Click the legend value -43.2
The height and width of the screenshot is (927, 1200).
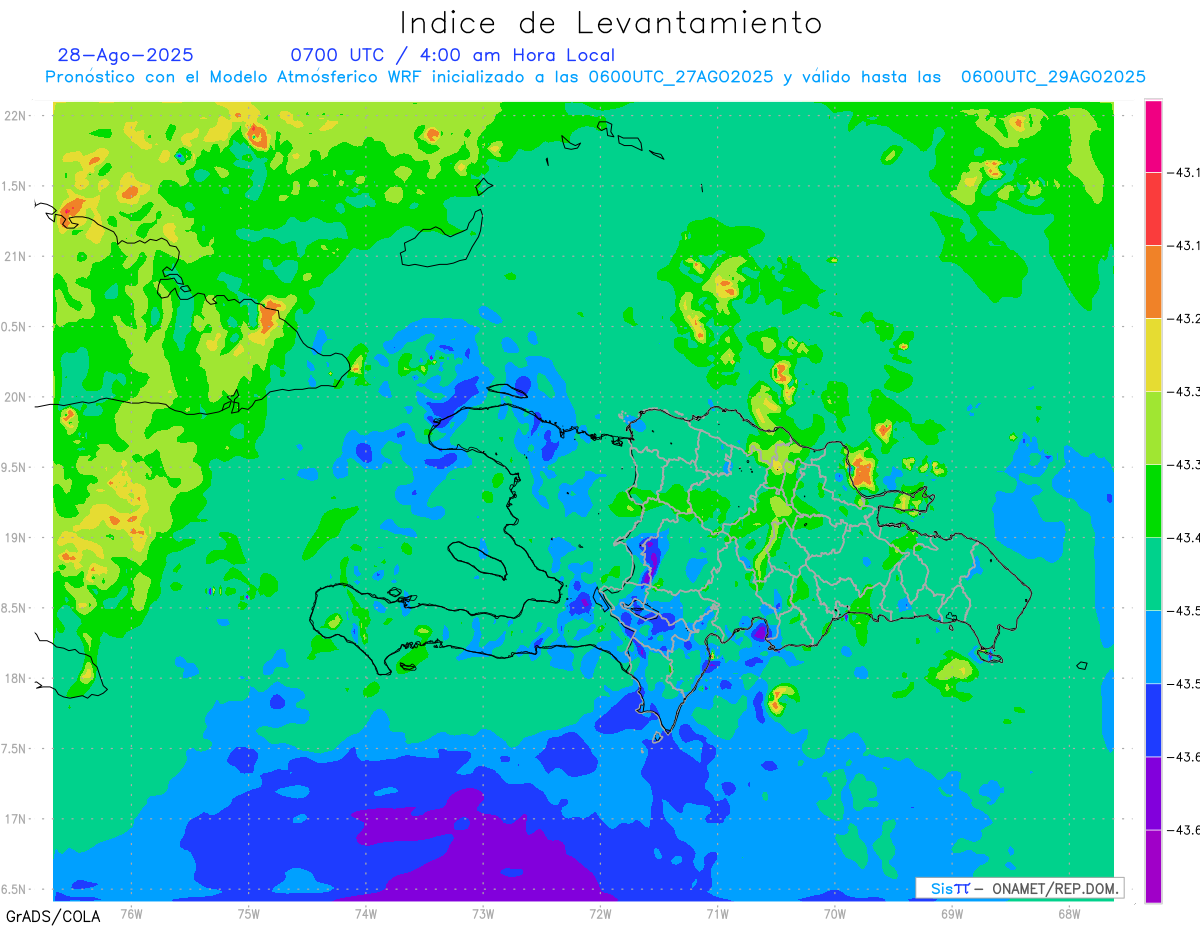click(x=1186, y=319)
